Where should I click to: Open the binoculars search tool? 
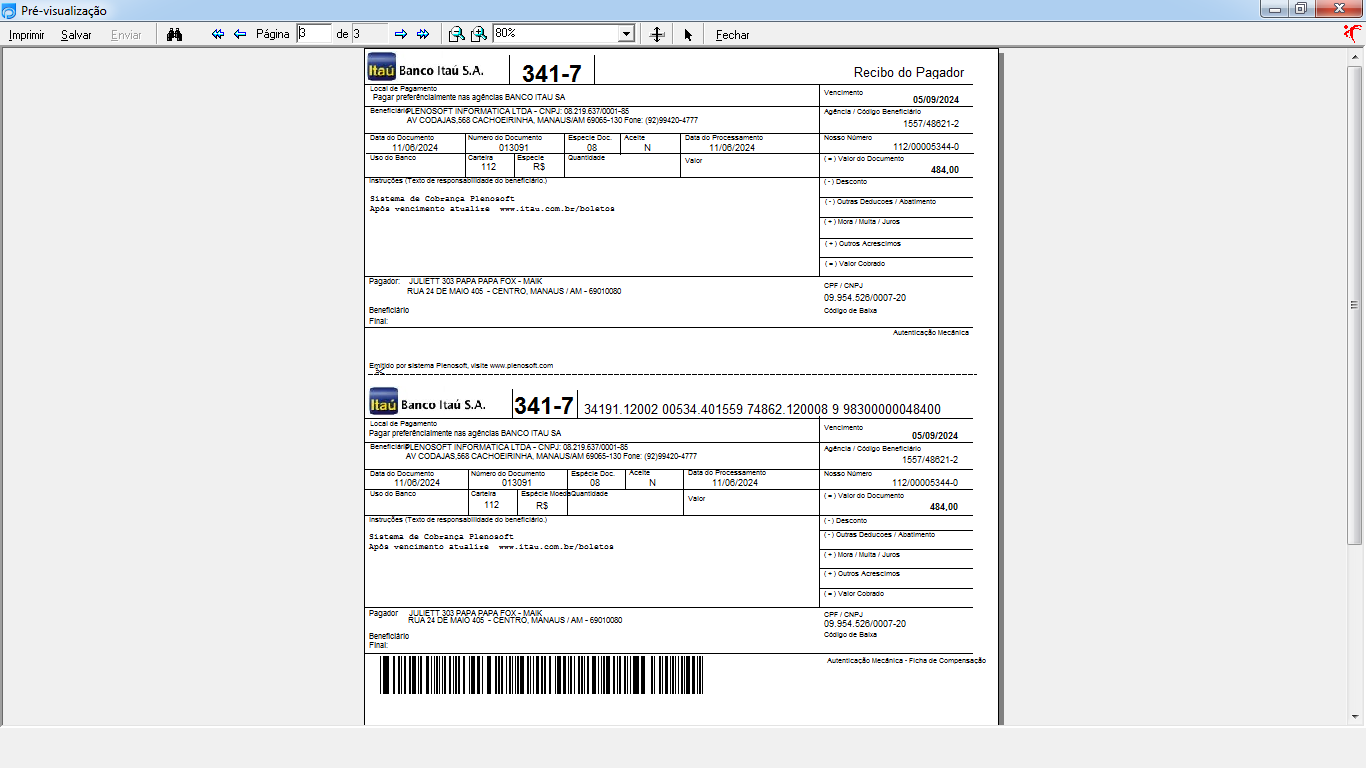point(174,34)
